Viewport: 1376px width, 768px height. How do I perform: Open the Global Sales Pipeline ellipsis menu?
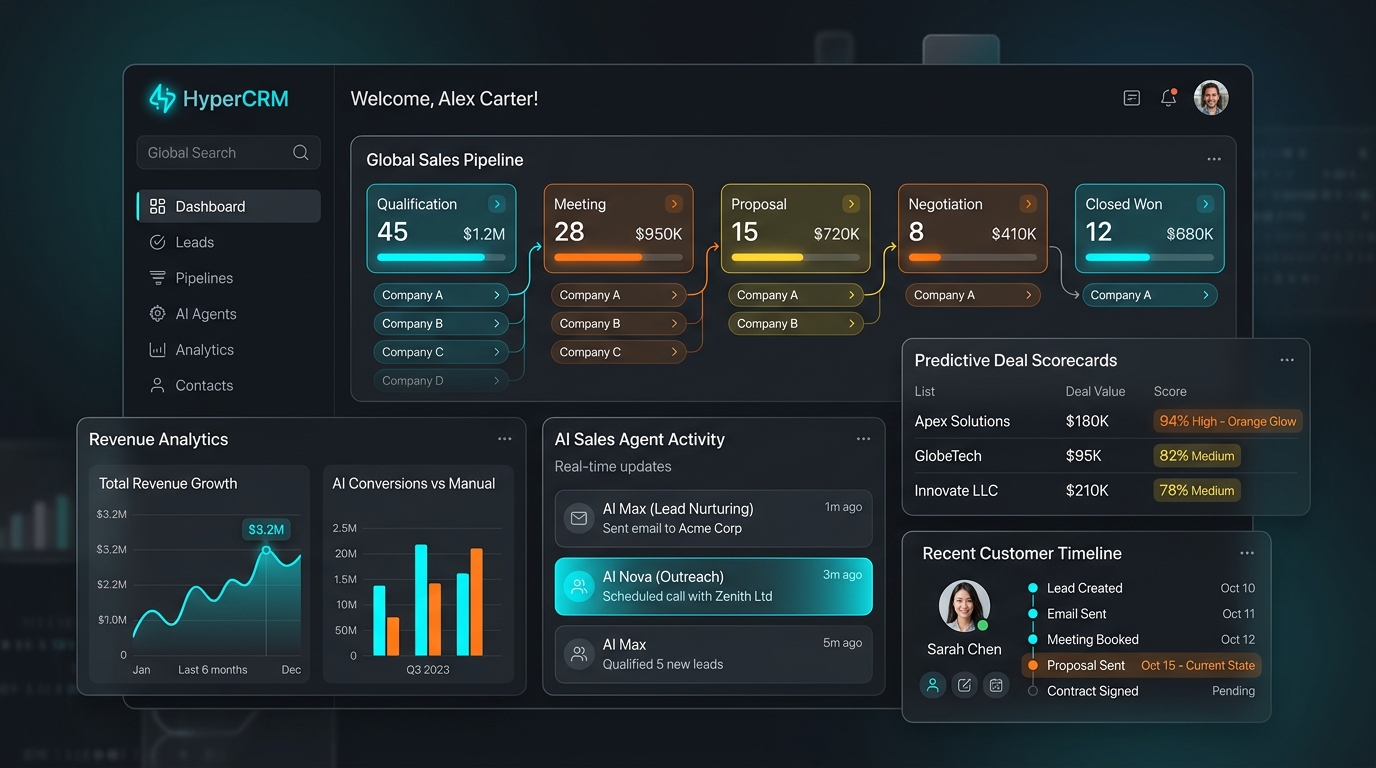1214,160
